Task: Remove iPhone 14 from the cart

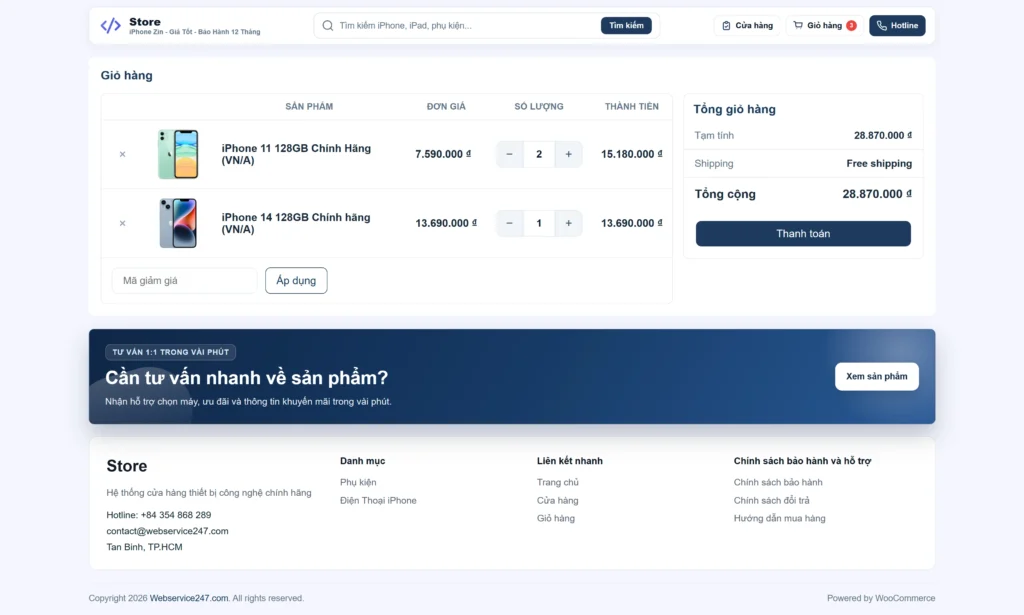Action: 123,223
